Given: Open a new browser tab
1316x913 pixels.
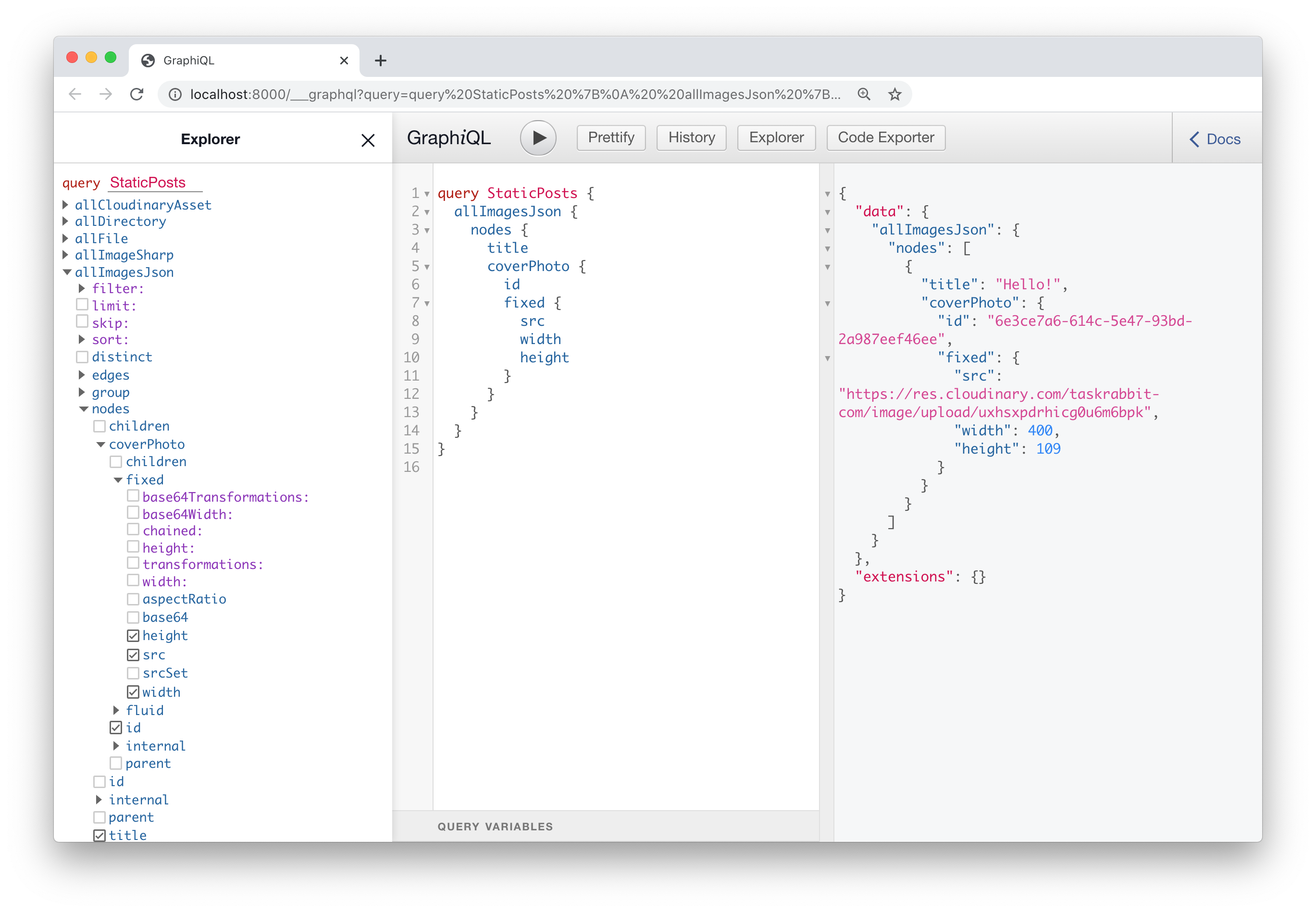Looking at the screenshot, I should click(380, 60).
